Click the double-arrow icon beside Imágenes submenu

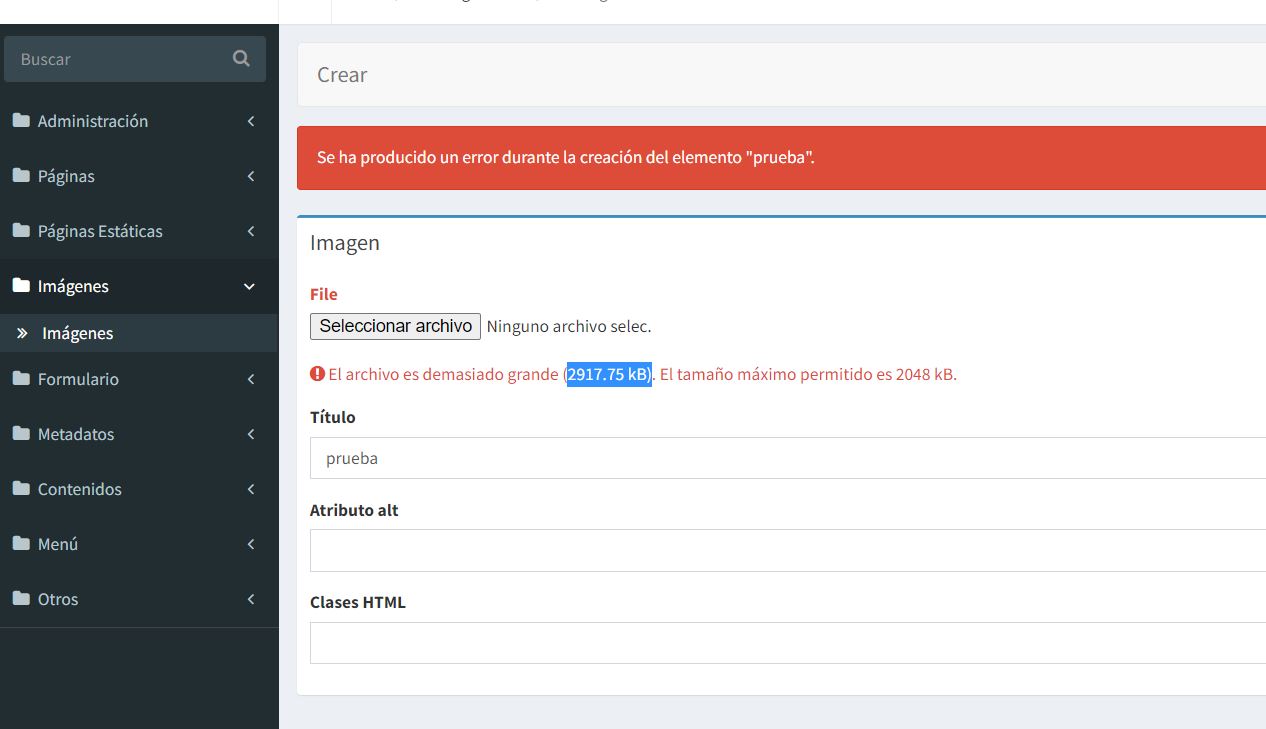click(22, 331)
